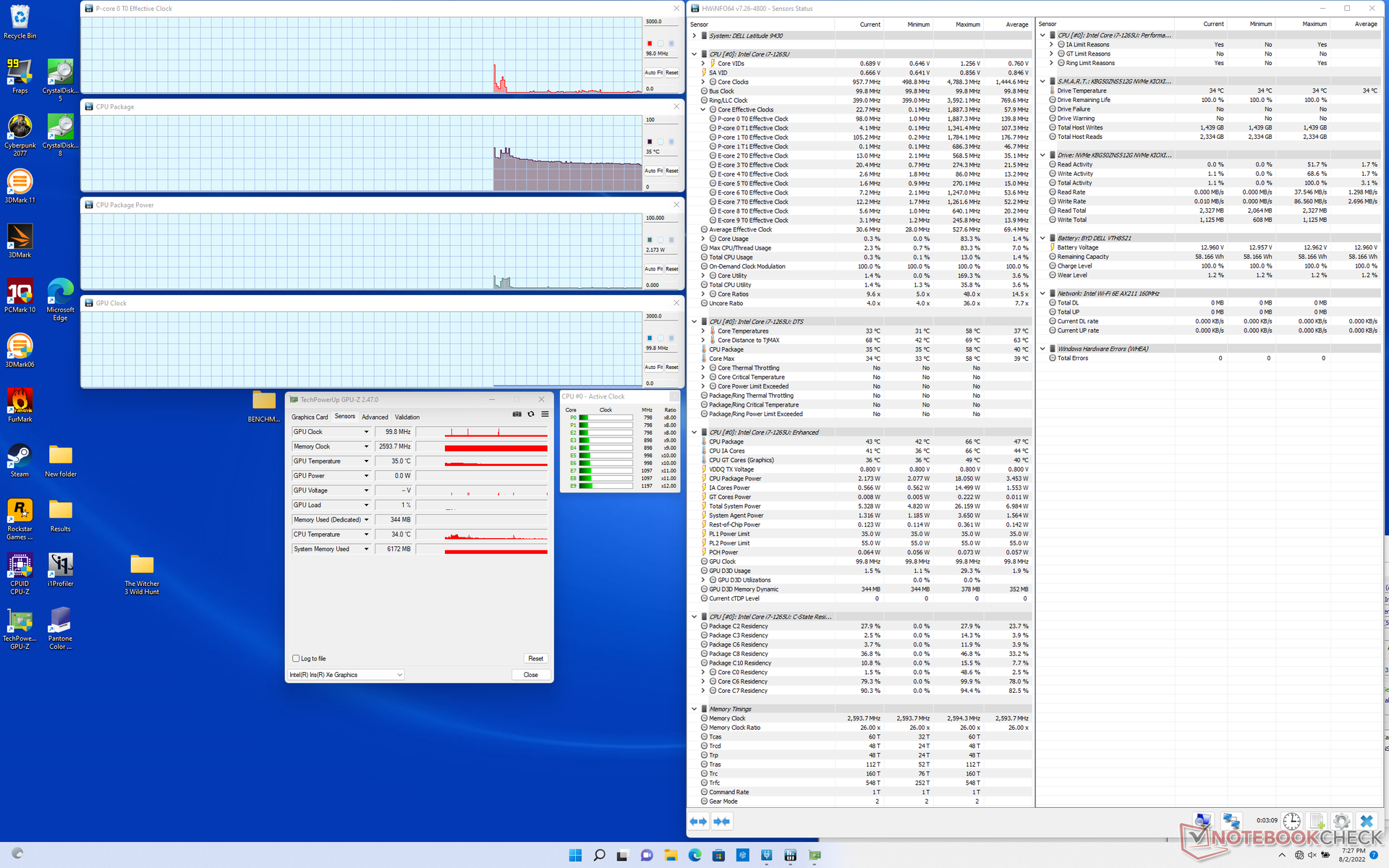Open the GPU Temperature sensor dropdown

coord(366,461)
